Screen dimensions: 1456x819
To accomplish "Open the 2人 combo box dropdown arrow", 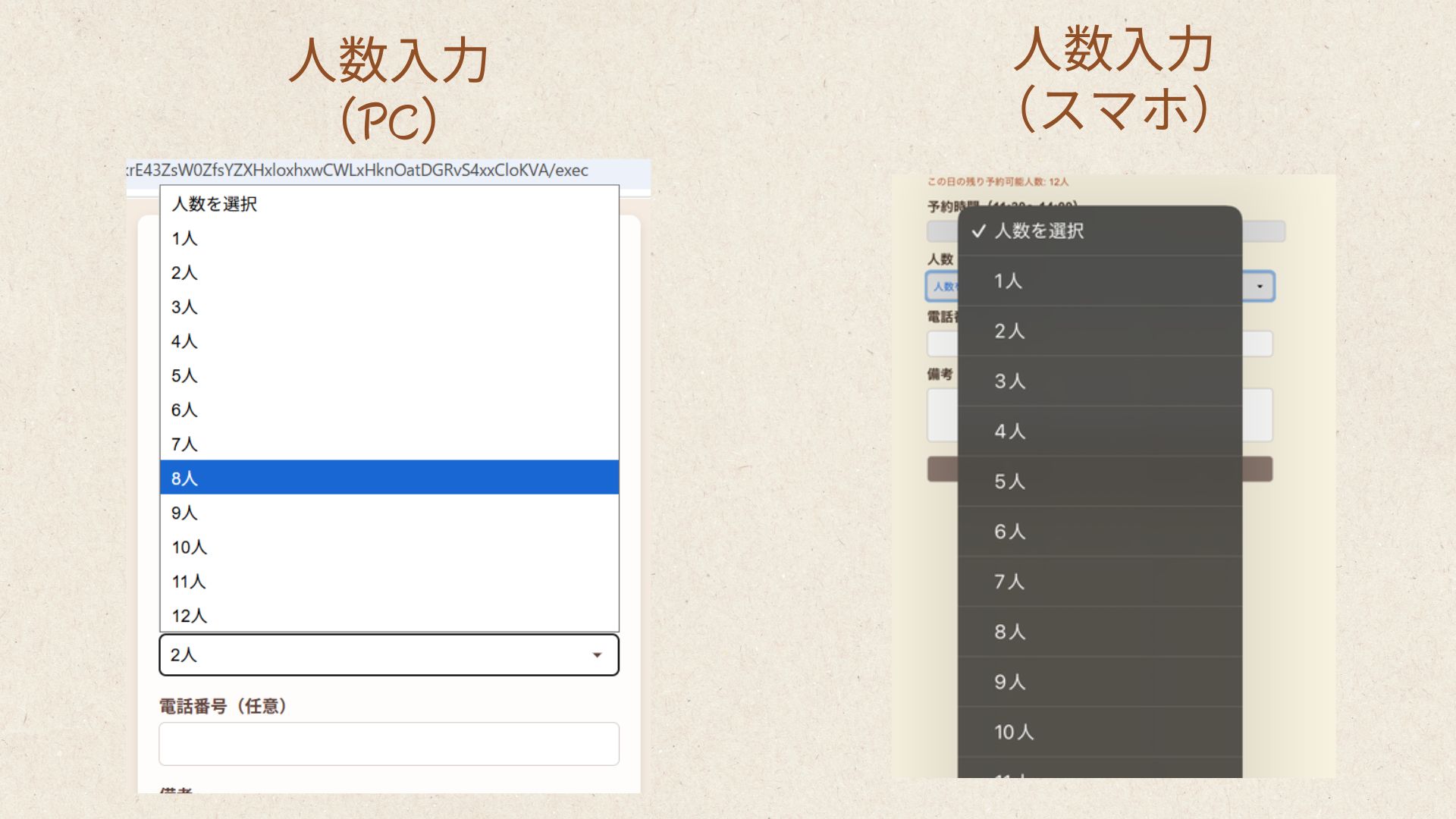I will [597, 655].
